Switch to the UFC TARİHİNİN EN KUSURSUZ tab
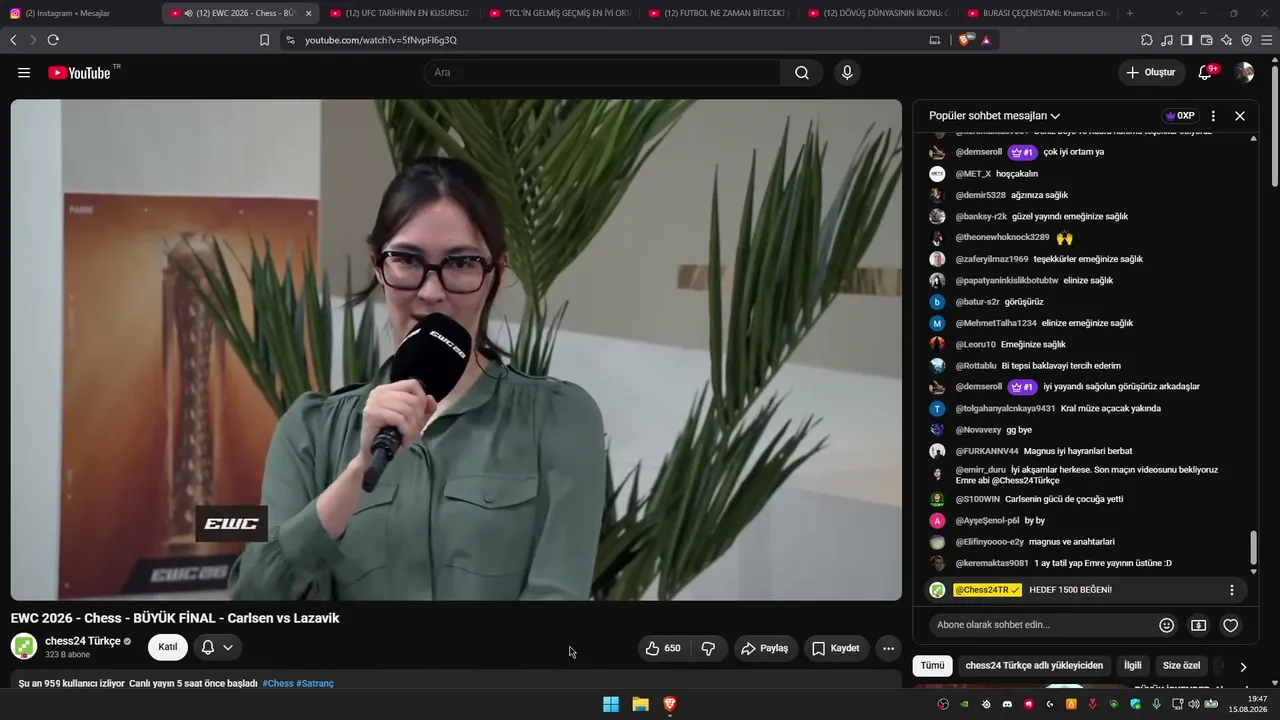 (x=399, y=13)
